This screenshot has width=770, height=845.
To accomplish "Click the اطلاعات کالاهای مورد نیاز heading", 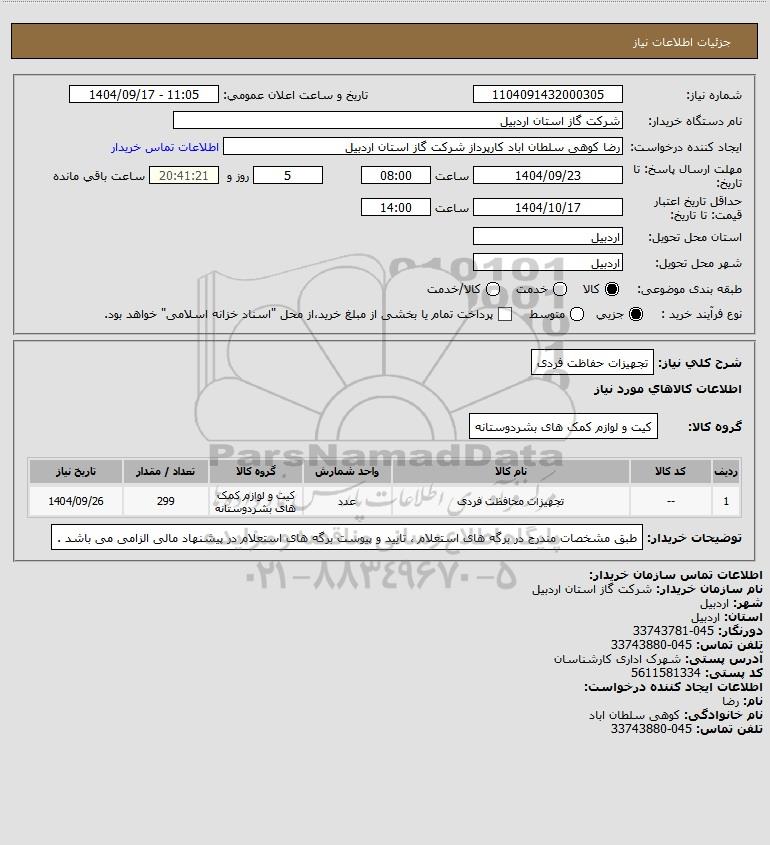I will [x=668, y=389].
